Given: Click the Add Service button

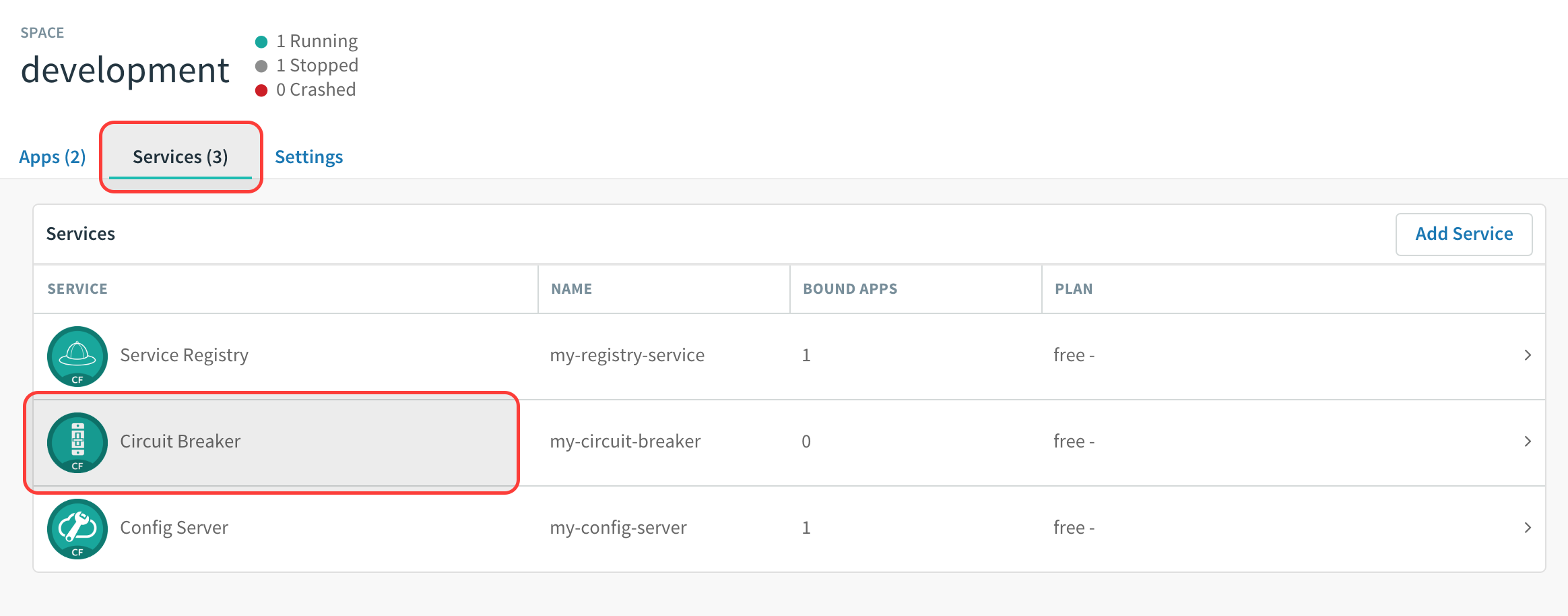Looking at the screenshot, I should coord(1464,234).
